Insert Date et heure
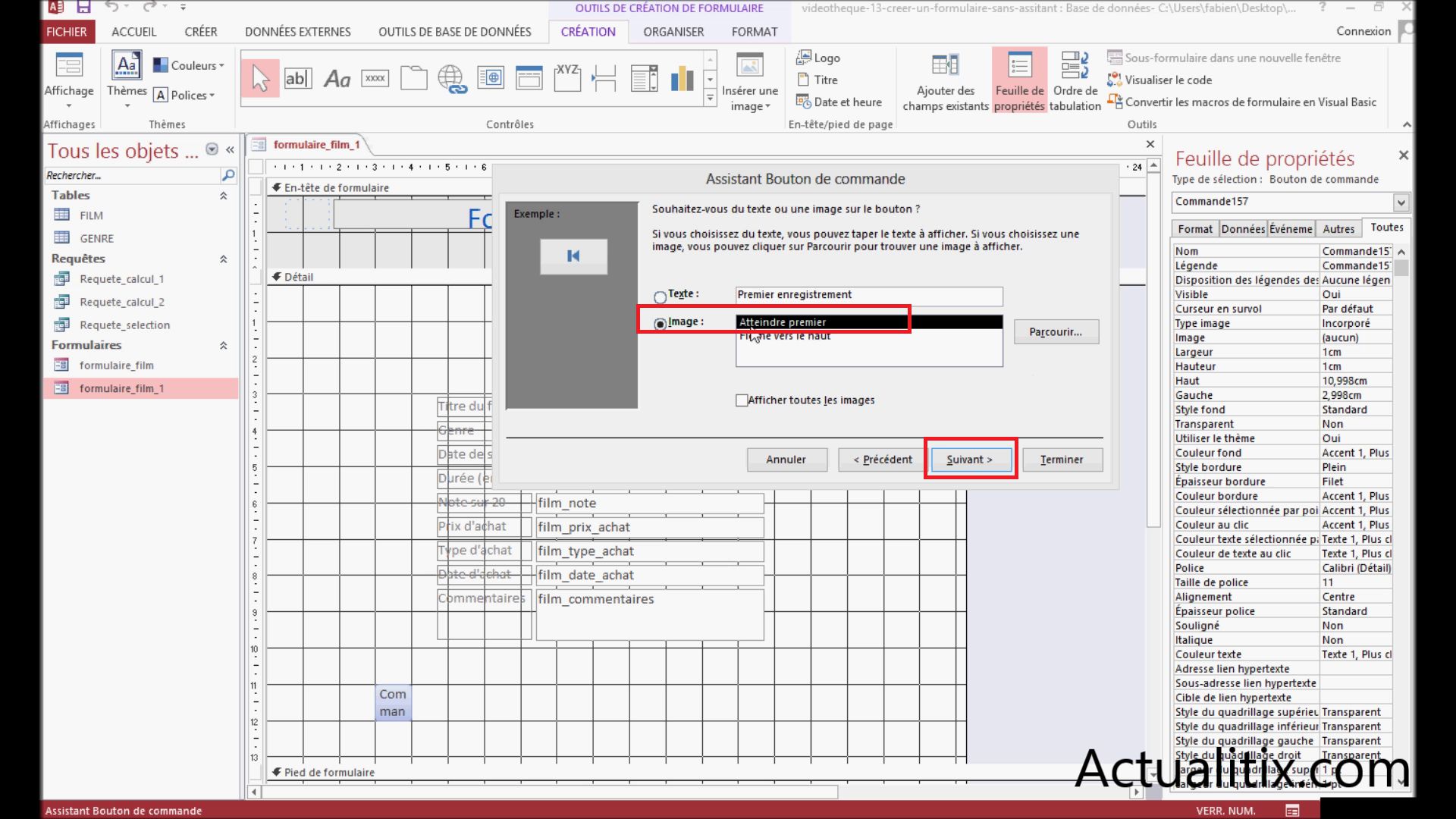 tap(839, 102)
